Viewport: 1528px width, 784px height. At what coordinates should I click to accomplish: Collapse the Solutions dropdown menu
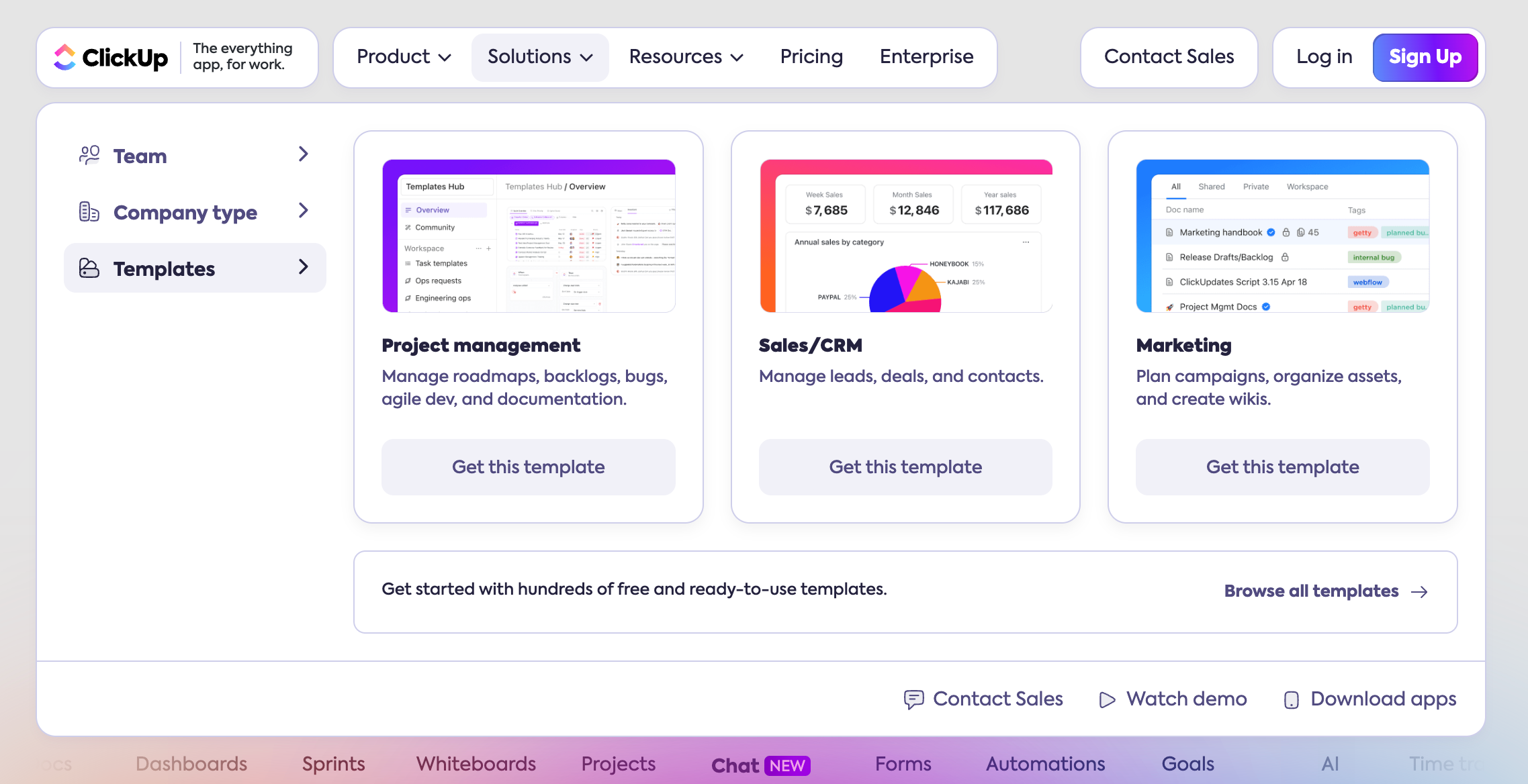click(540, 57)
